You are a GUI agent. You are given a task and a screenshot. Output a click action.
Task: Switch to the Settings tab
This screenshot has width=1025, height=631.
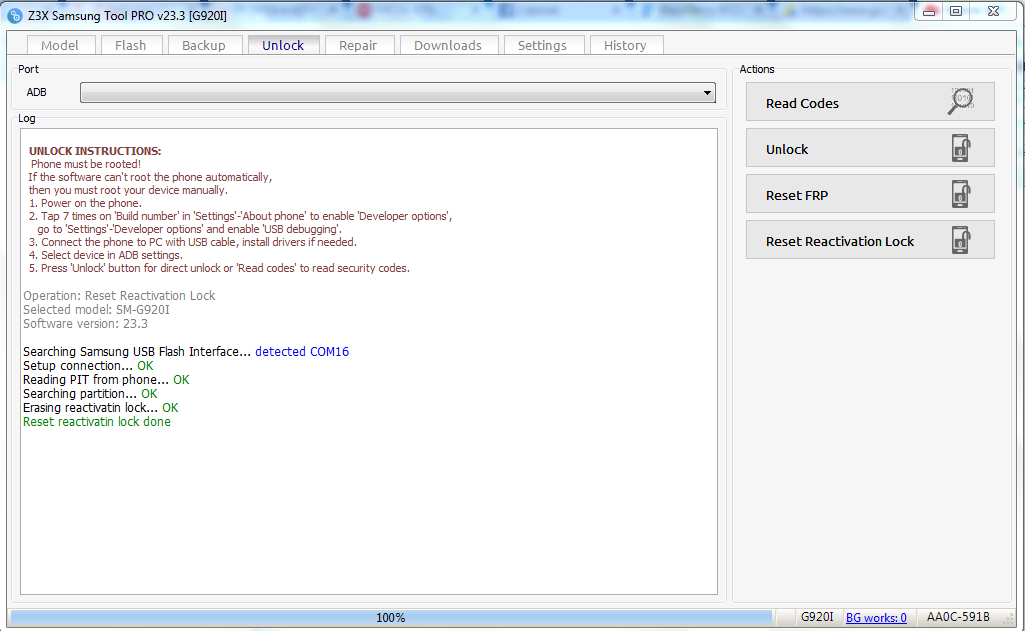pos(542,45)
